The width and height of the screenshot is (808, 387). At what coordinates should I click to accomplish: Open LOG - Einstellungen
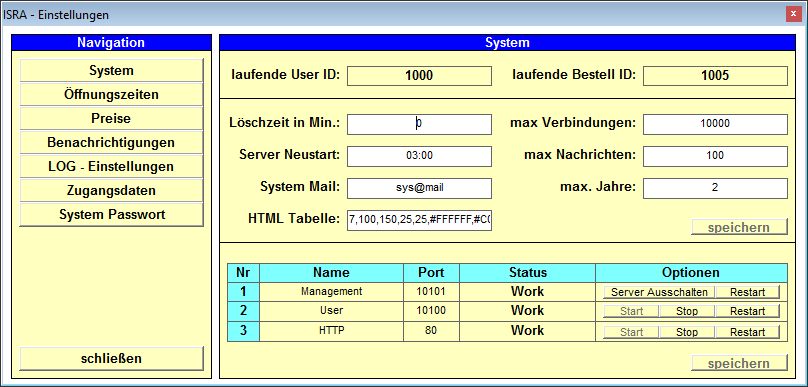coord(111,167)
